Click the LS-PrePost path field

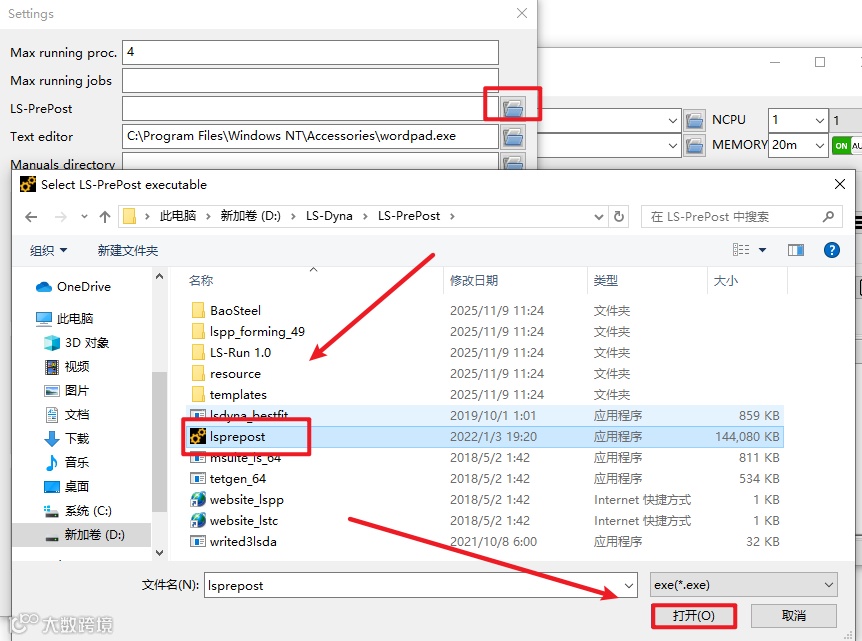click(x=310, y=108)
